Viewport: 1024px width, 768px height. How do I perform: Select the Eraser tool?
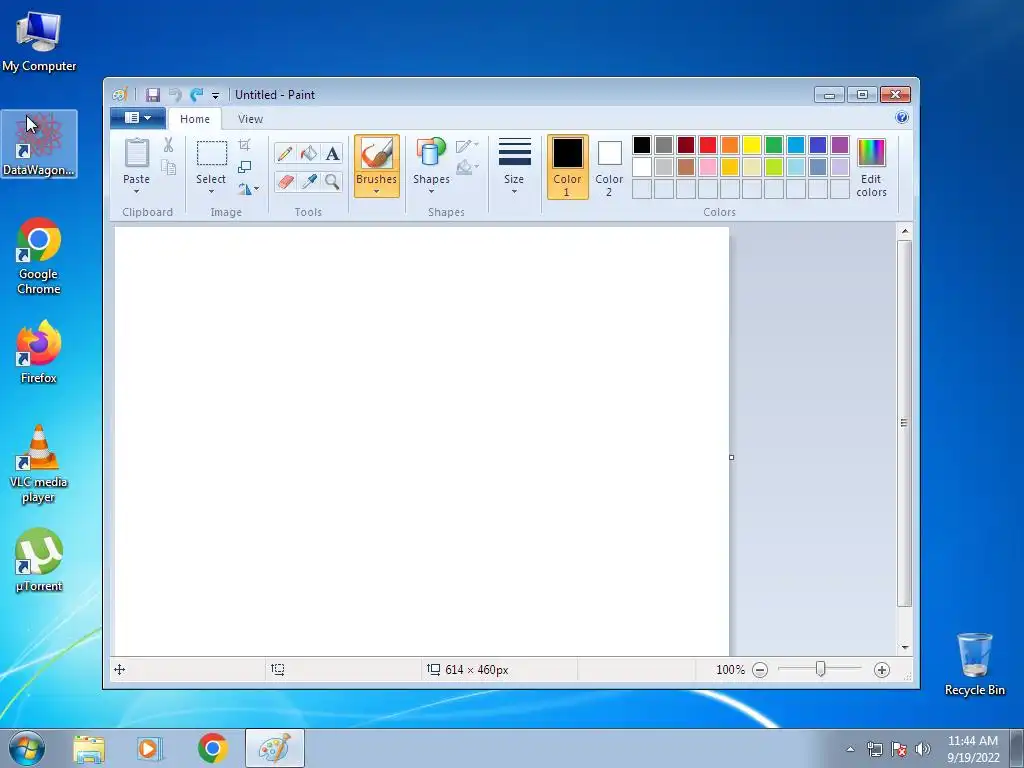(285, 181)
